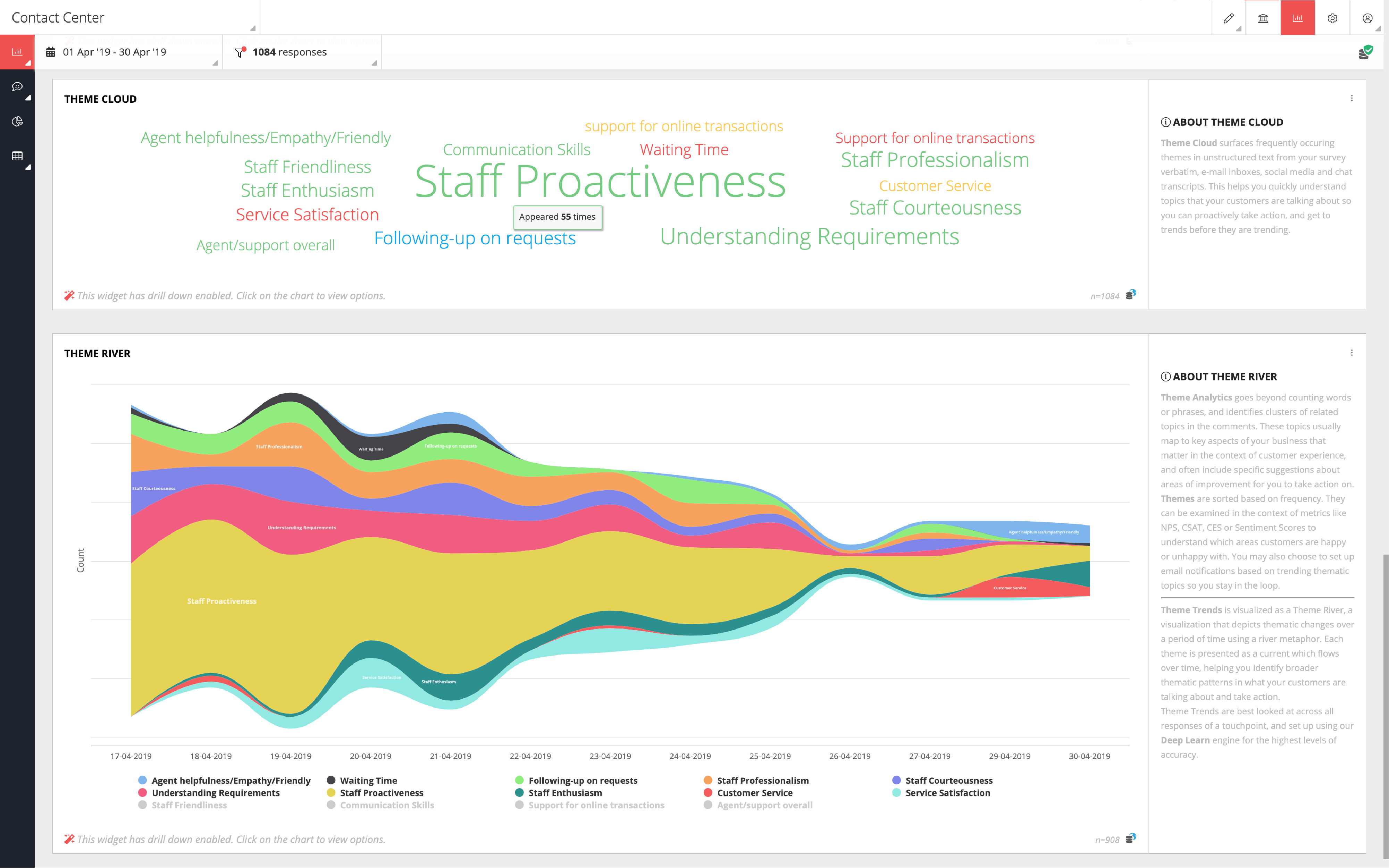Open Theme River three-dot options menu
Viewport: 1389px width, 868px height.
click(x=1352, y=353)
